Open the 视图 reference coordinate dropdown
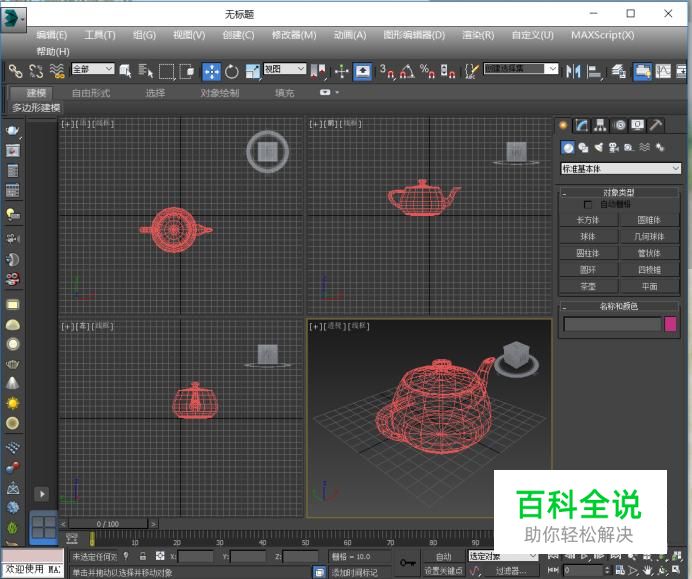This screenshot has height=579, width=692. (x=285, y=69)
